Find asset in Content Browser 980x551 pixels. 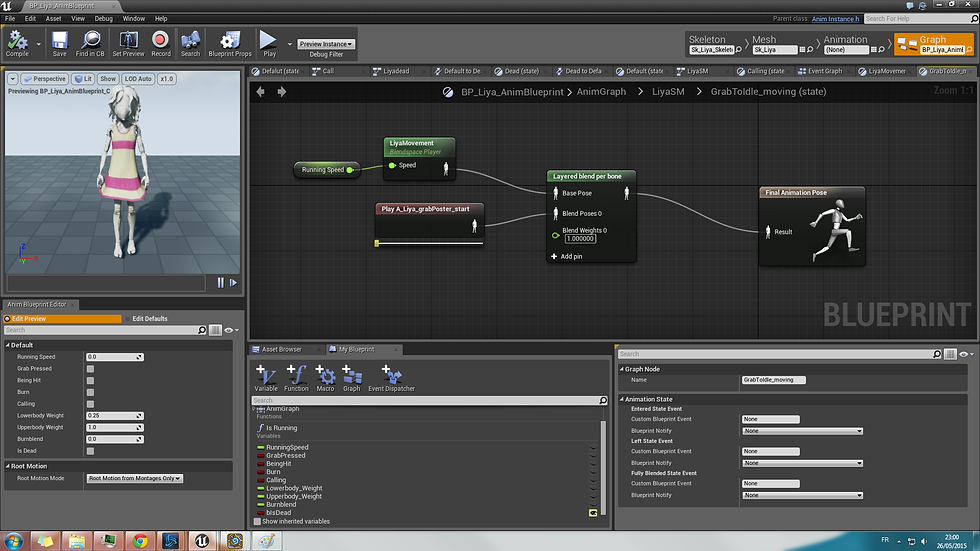[x=90, y=44]
